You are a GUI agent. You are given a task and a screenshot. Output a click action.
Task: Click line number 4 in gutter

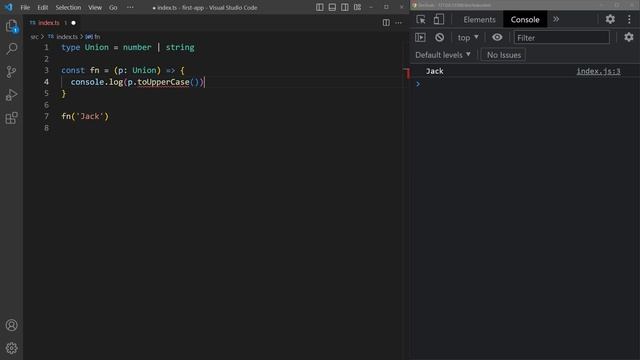pos(46,82)
